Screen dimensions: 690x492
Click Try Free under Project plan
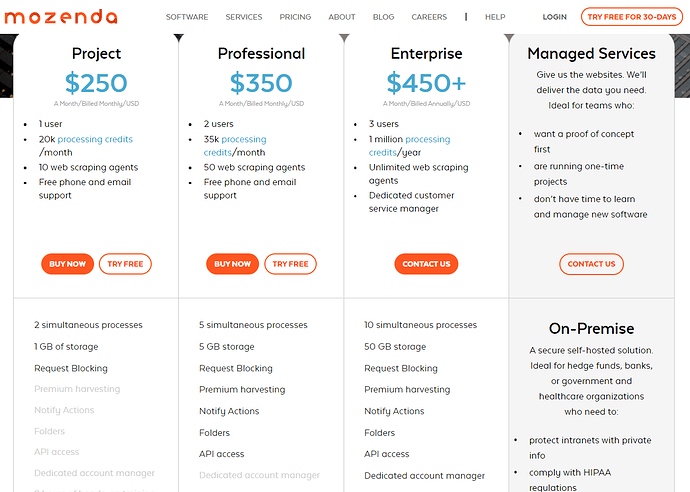click(x=125, y=264)
